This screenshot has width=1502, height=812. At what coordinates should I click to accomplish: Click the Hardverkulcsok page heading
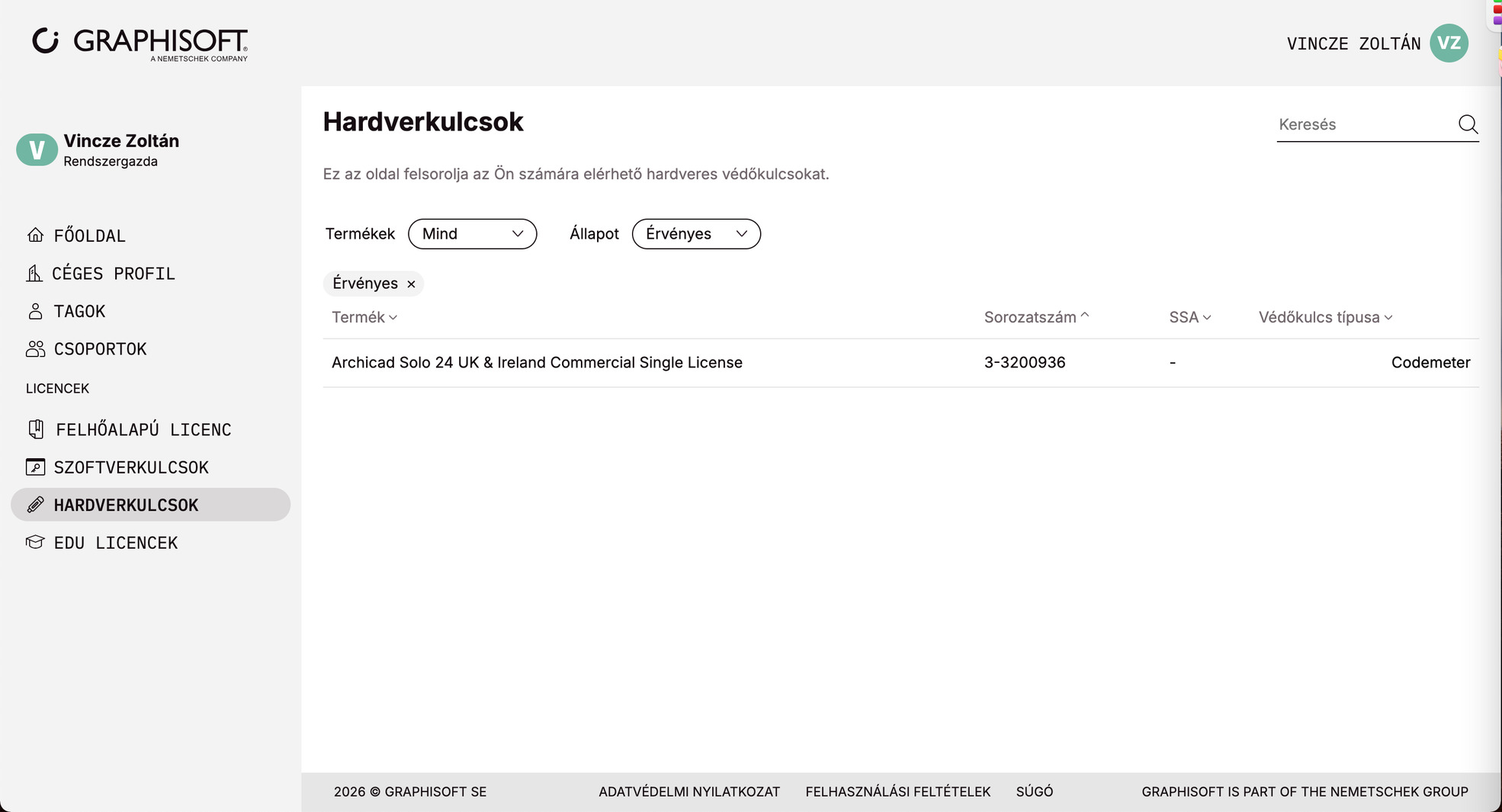pos(423,122)
